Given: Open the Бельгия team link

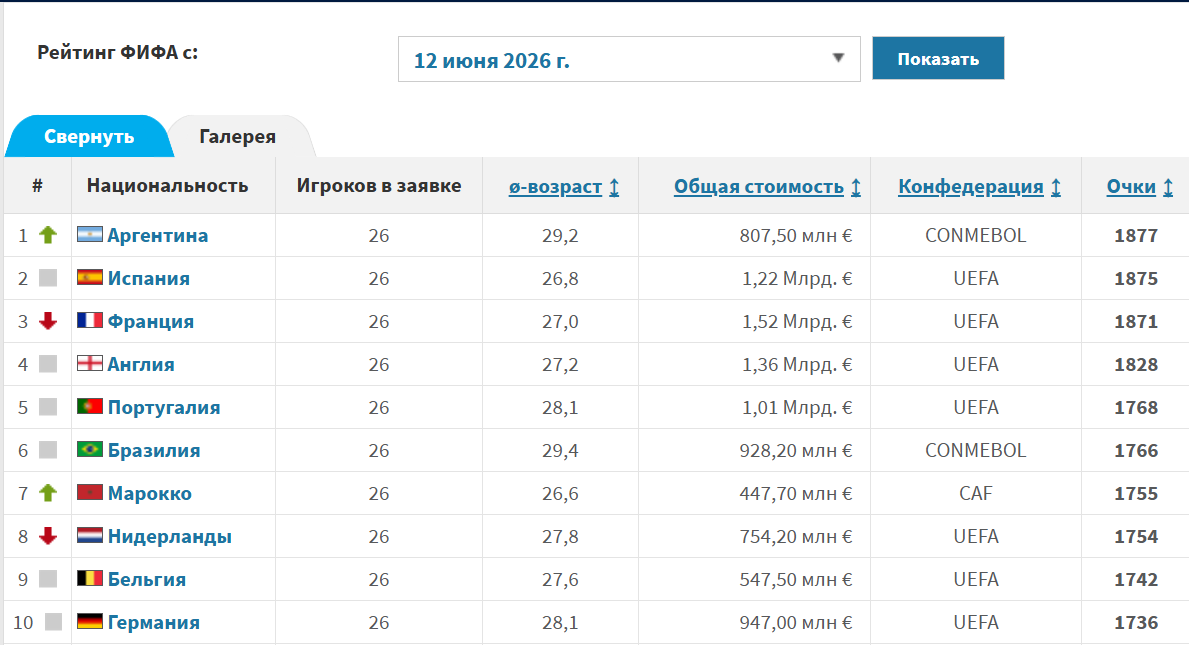Looking at the screenshot, I should 147,580.
